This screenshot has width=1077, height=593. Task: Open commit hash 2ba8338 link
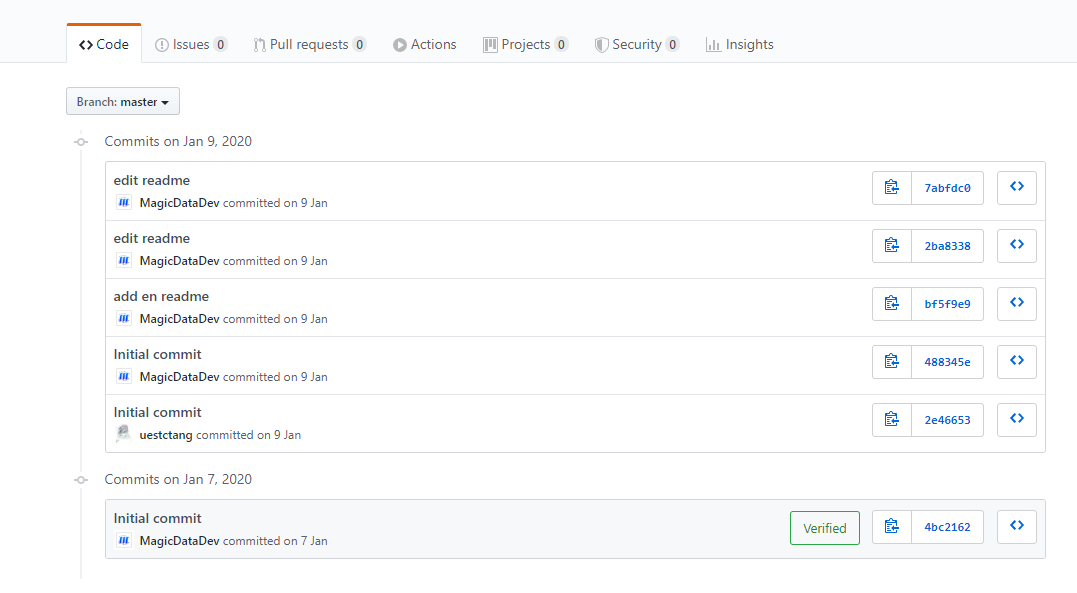(947, 246)
